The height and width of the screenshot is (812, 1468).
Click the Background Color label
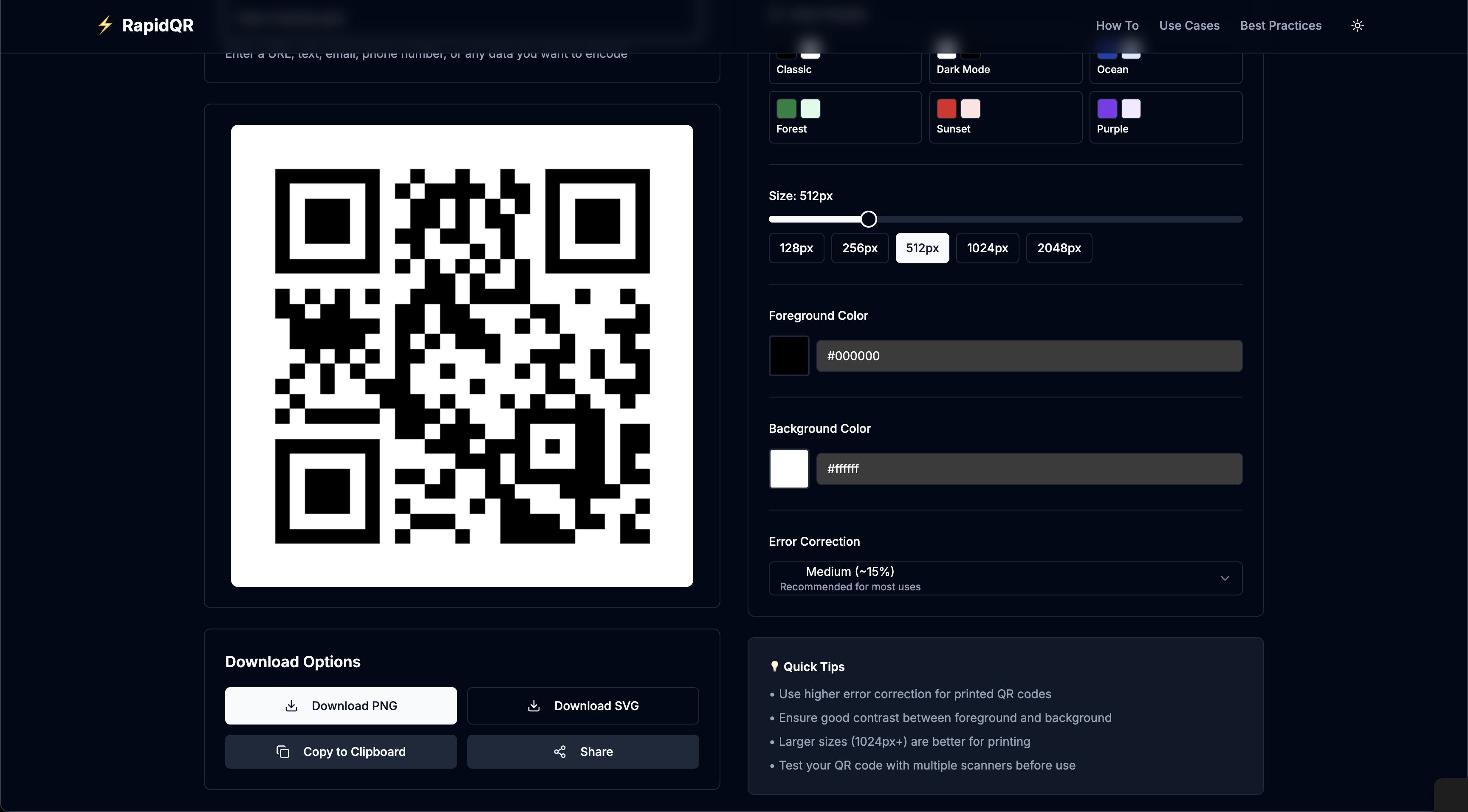pyautogui.click(x=819, y=429)
